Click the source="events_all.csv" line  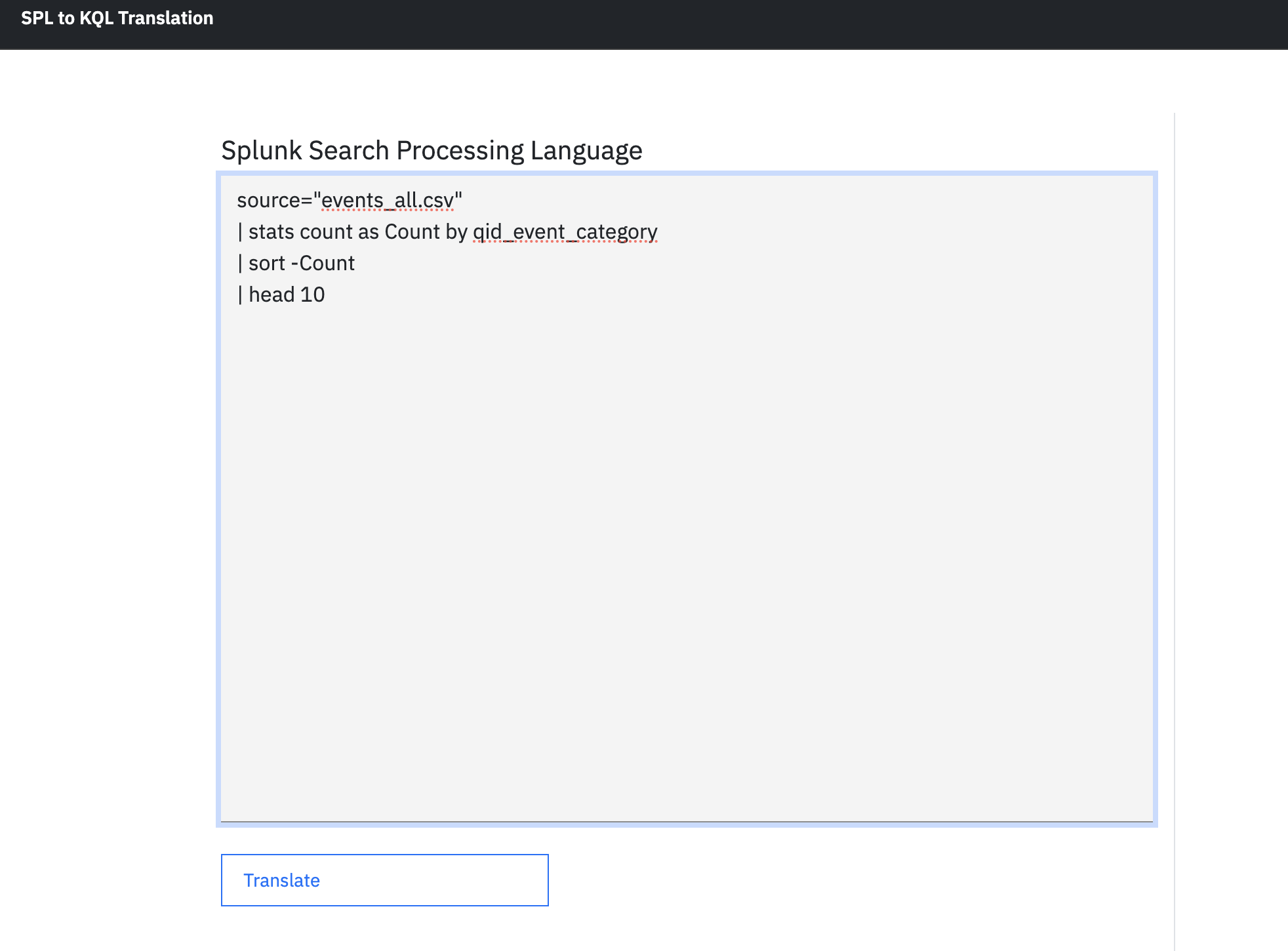pyautogui.click(x=348, y=200)
